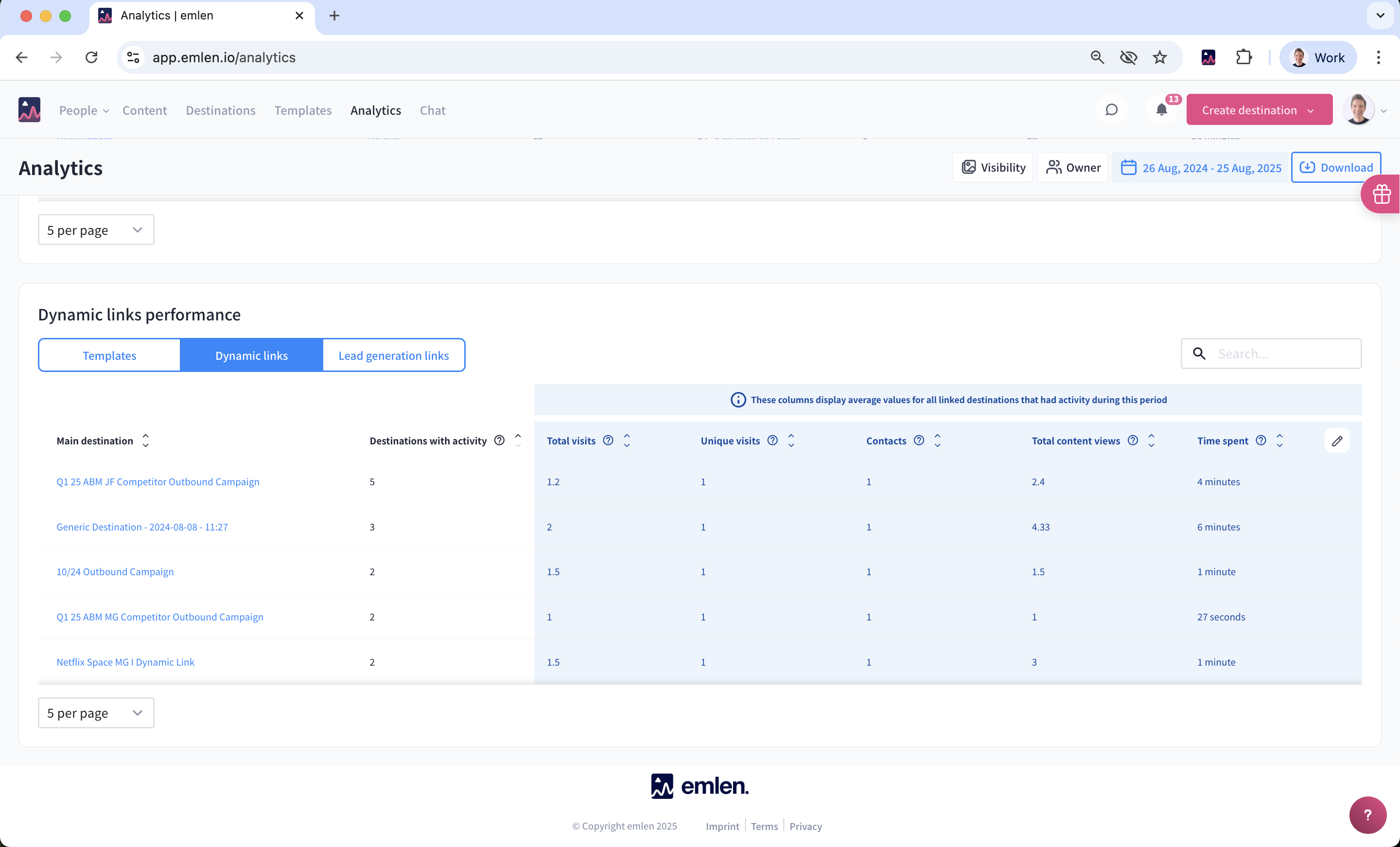Expand the People menu chevron

click(x=106, y=111)
